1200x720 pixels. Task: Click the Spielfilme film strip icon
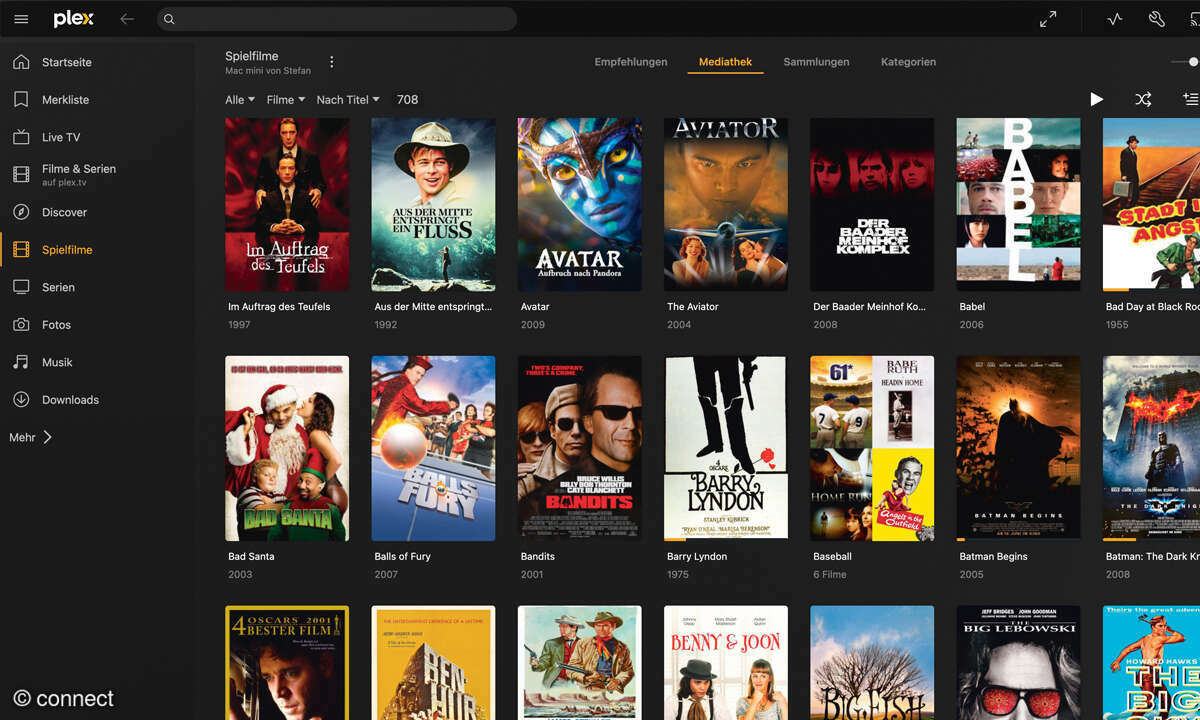pos(21,250)
